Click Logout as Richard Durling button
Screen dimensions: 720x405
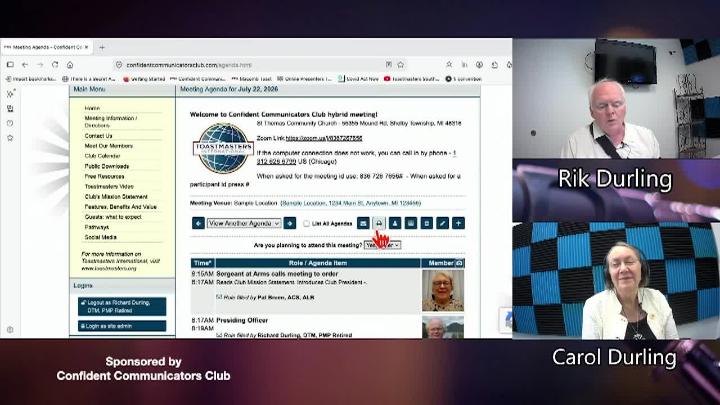[122, 307]
